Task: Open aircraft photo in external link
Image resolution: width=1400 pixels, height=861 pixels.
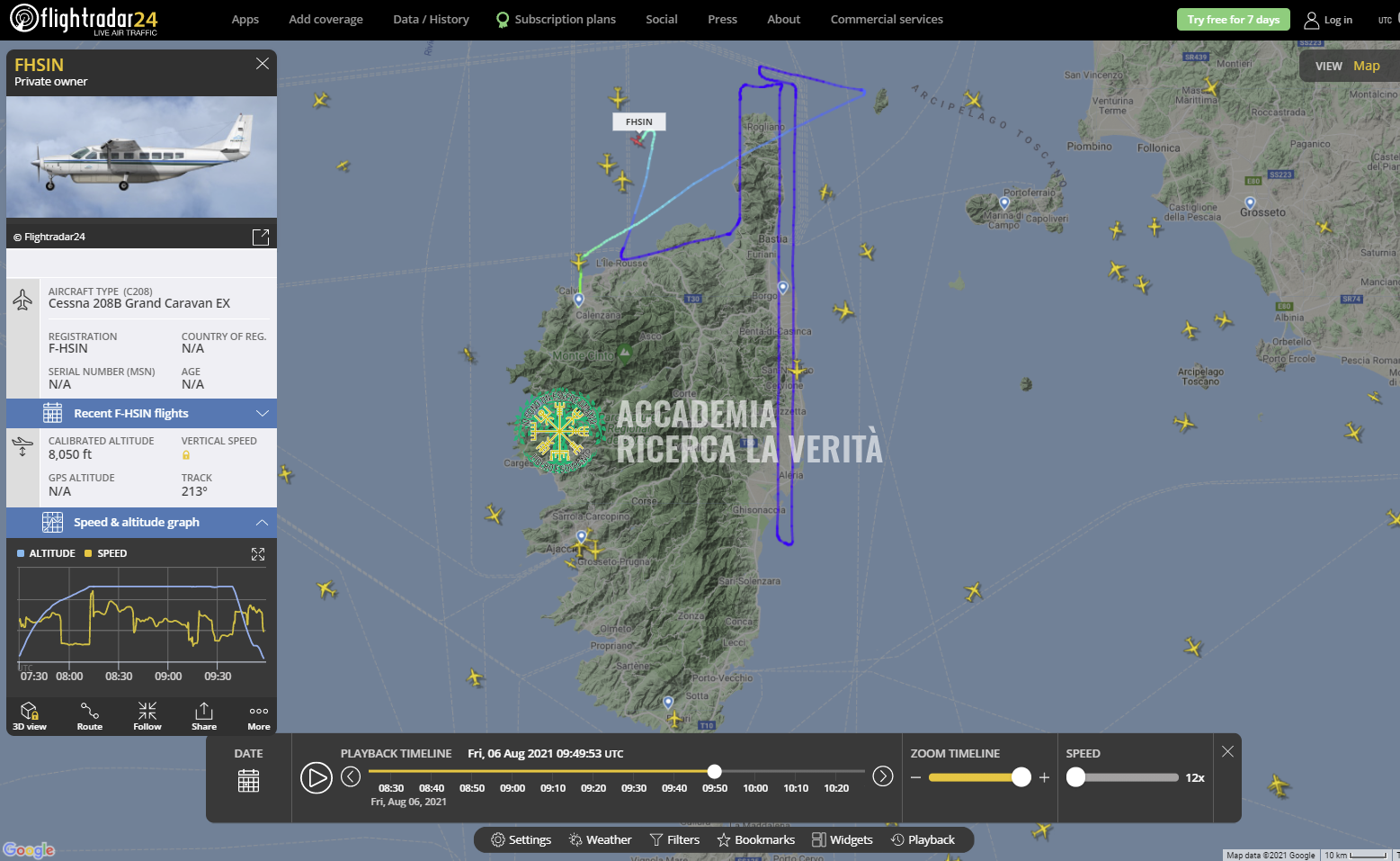Action: (261, 237)
